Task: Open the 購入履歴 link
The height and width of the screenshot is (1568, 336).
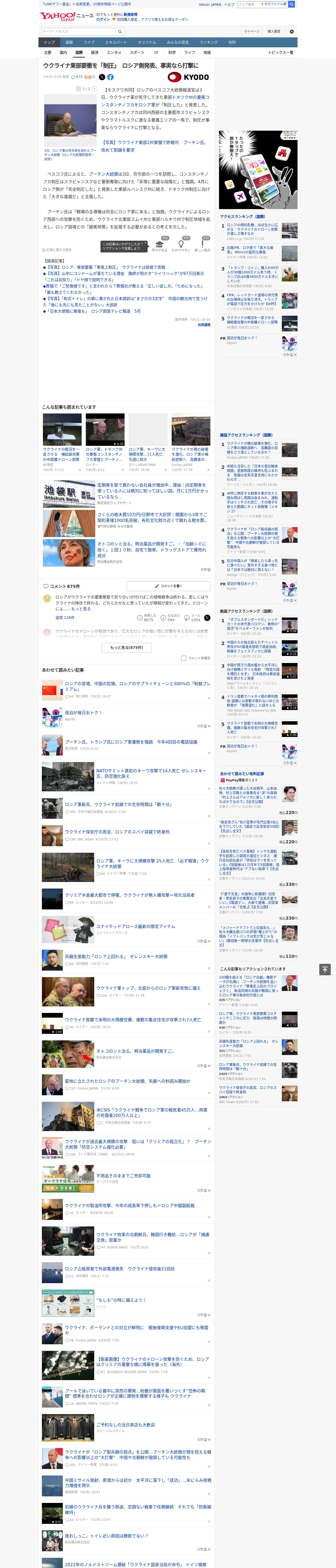Action: tap(274, 31)
